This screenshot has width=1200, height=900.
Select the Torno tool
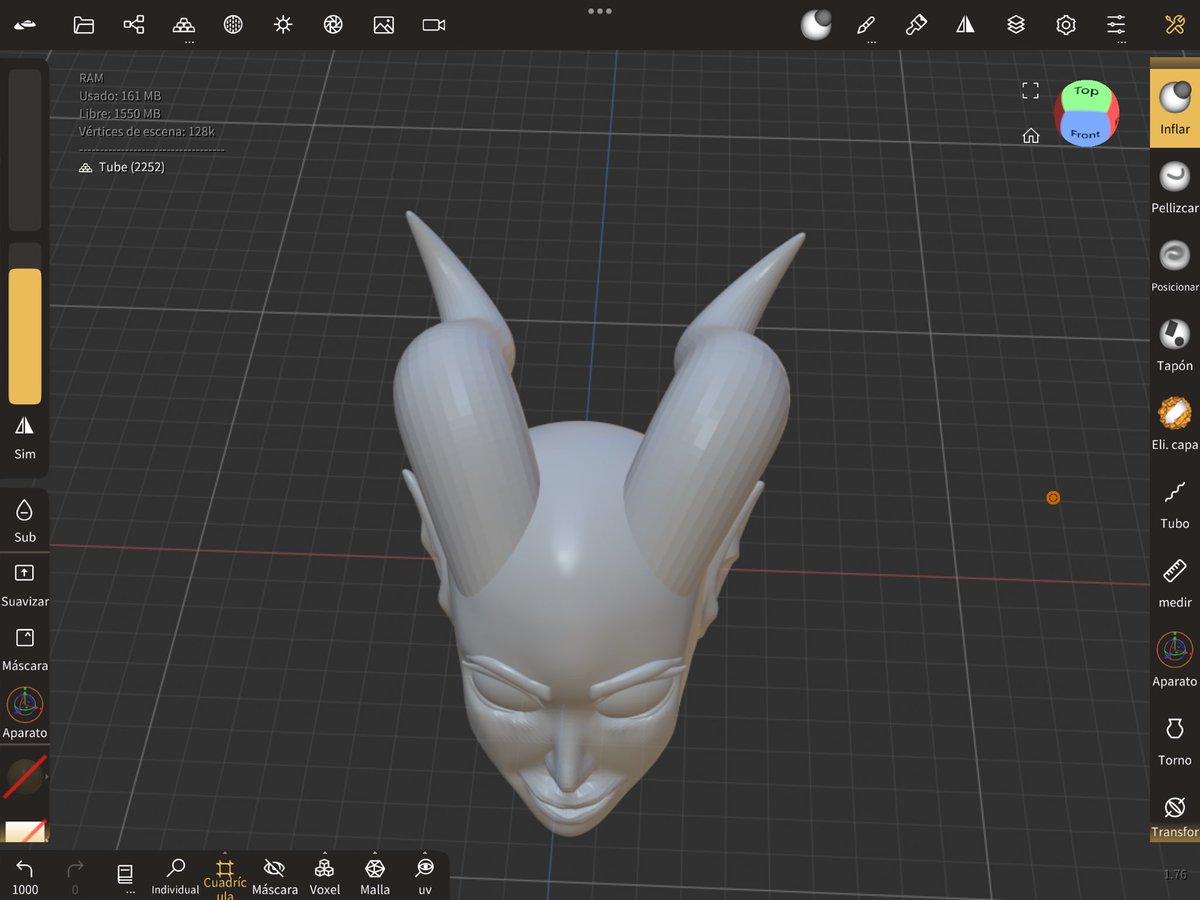[x=1175, y=739]
